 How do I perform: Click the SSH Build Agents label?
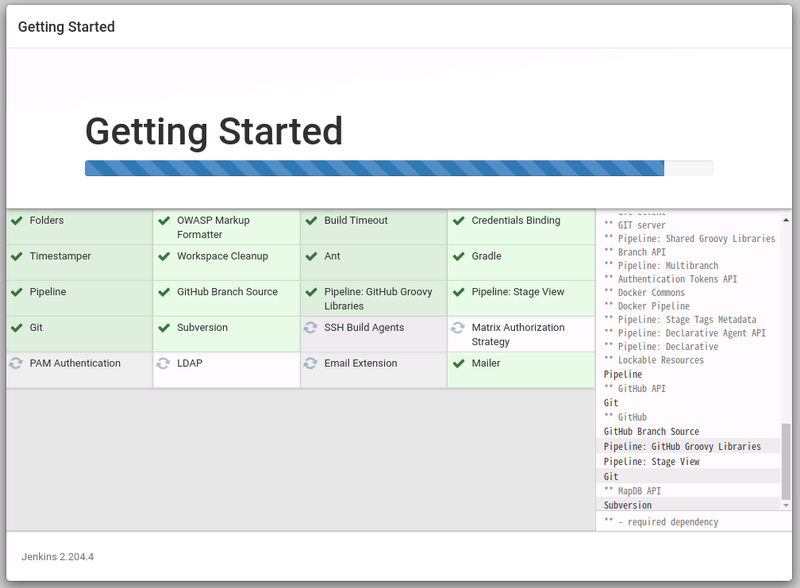364,328
